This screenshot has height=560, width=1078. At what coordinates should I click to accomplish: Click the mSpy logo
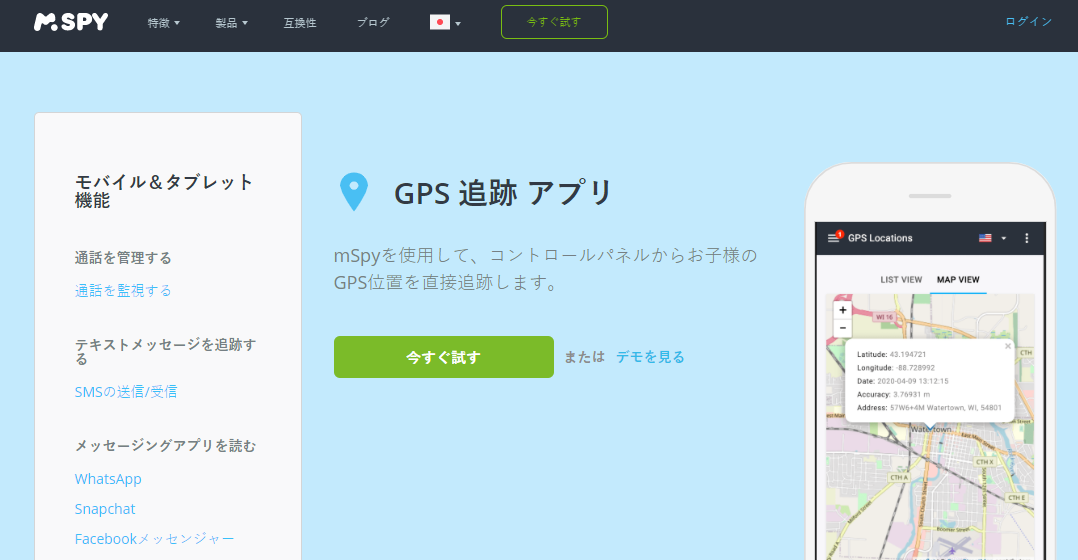pos(71,22)
